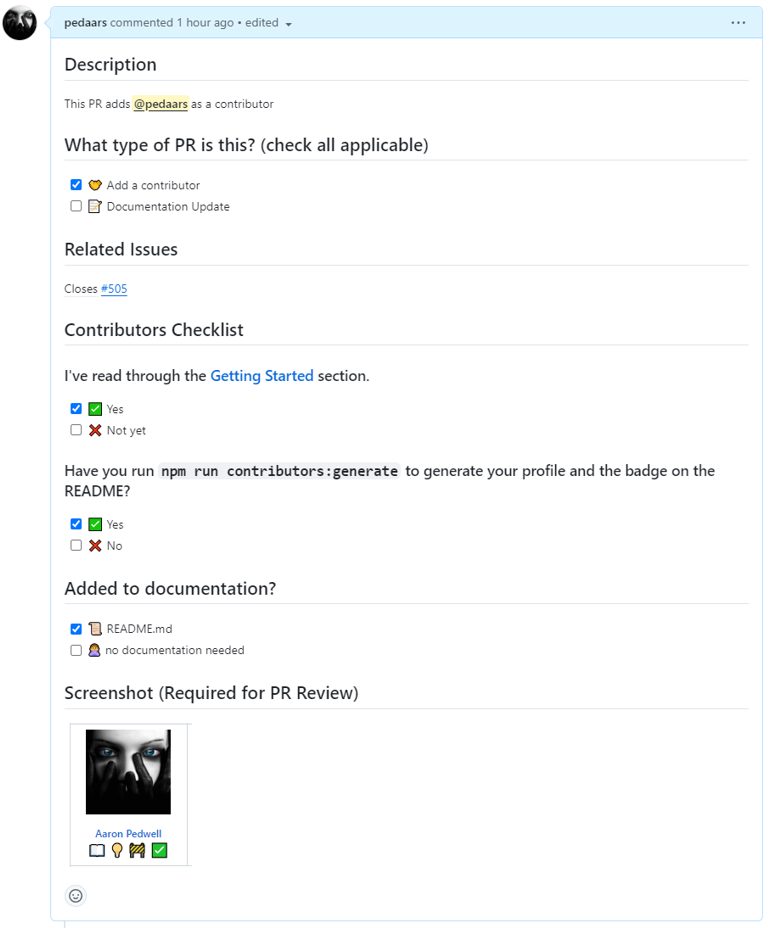Click the medal emoji next to Add a contributor
778x928 pixels.
(x=94, y=184)
